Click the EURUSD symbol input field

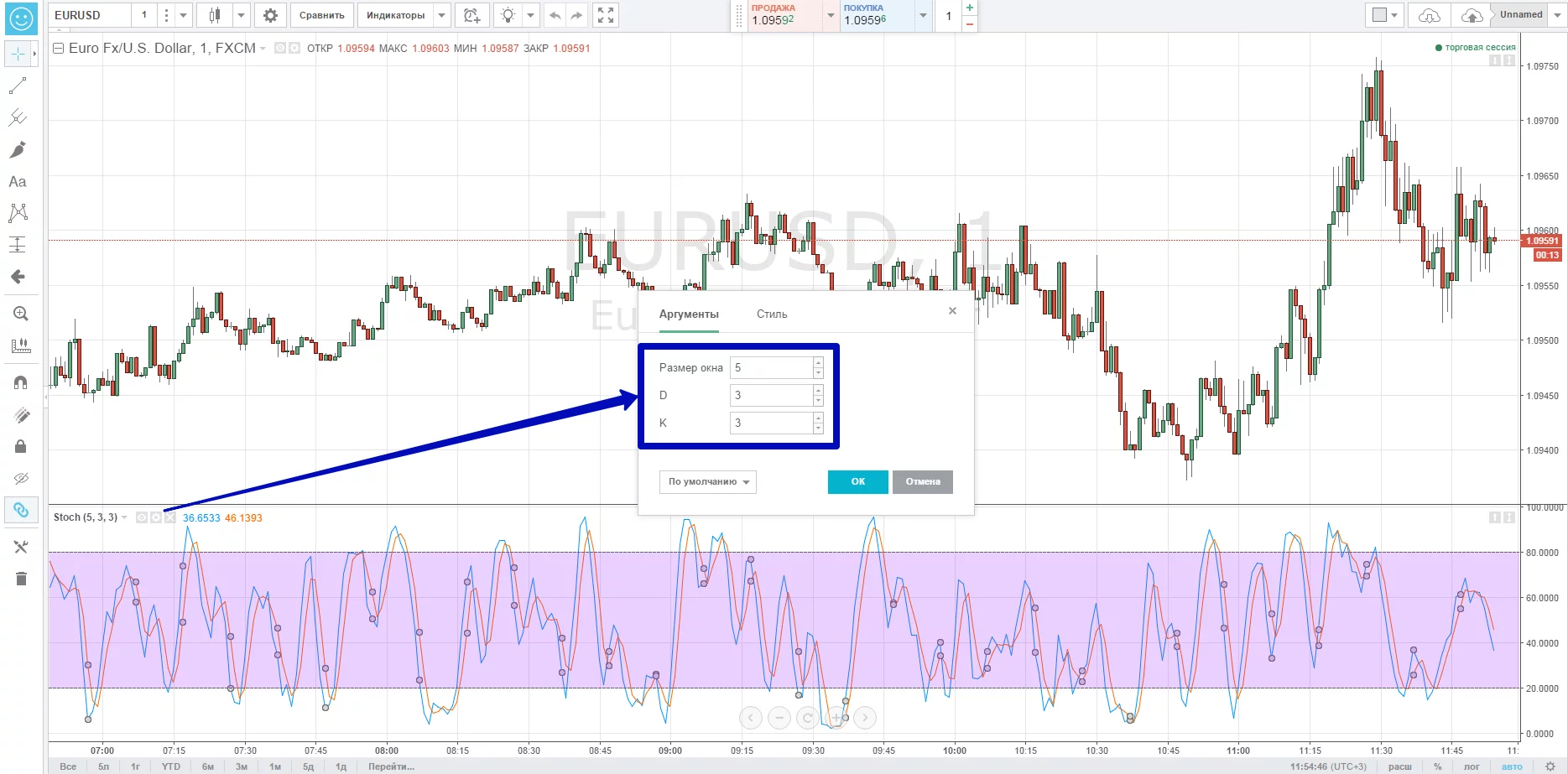88,15
